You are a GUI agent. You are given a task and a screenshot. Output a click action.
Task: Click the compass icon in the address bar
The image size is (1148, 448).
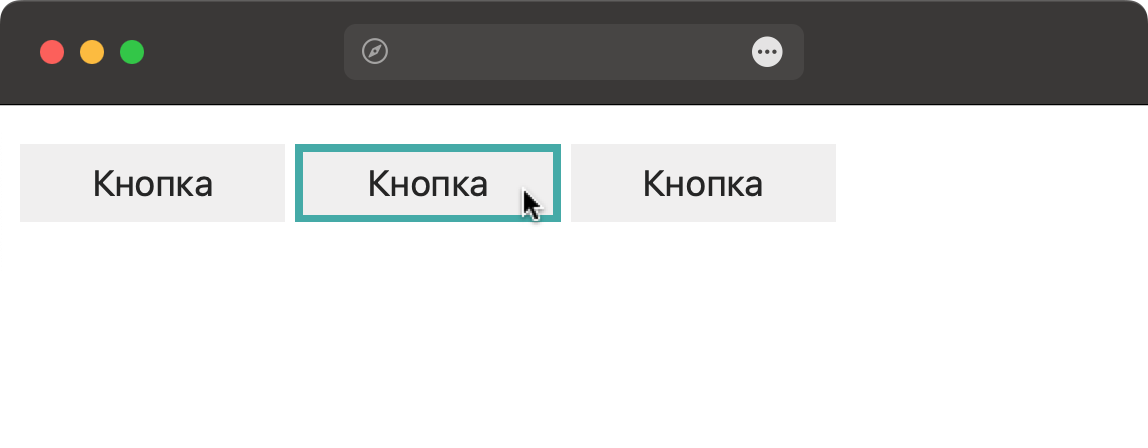point(375,52)
